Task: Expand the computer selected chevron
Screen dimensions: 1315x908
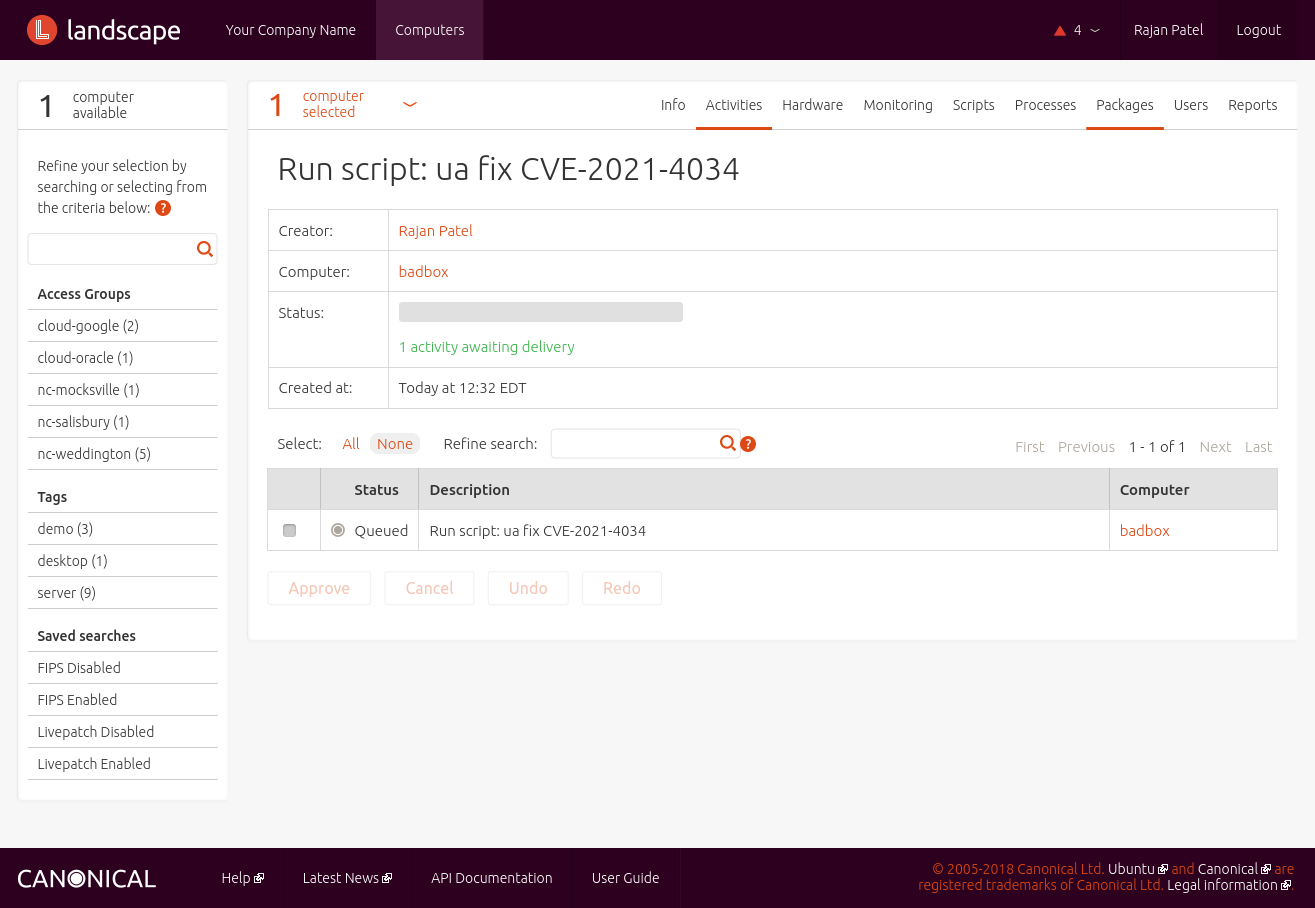Action: (410, 104)
